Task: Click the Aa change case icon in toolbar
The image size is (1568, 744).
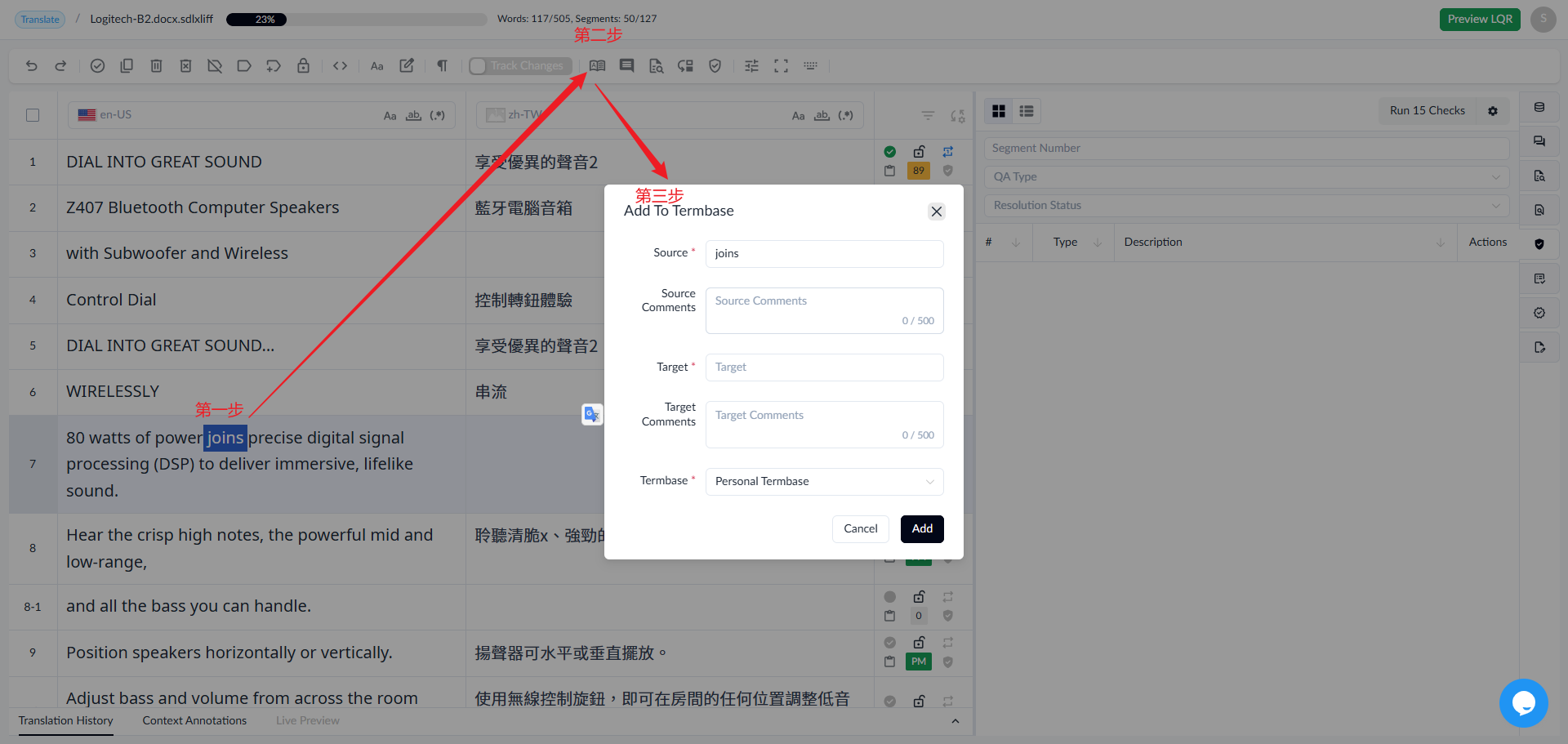Action: click(x=376, y=66)
